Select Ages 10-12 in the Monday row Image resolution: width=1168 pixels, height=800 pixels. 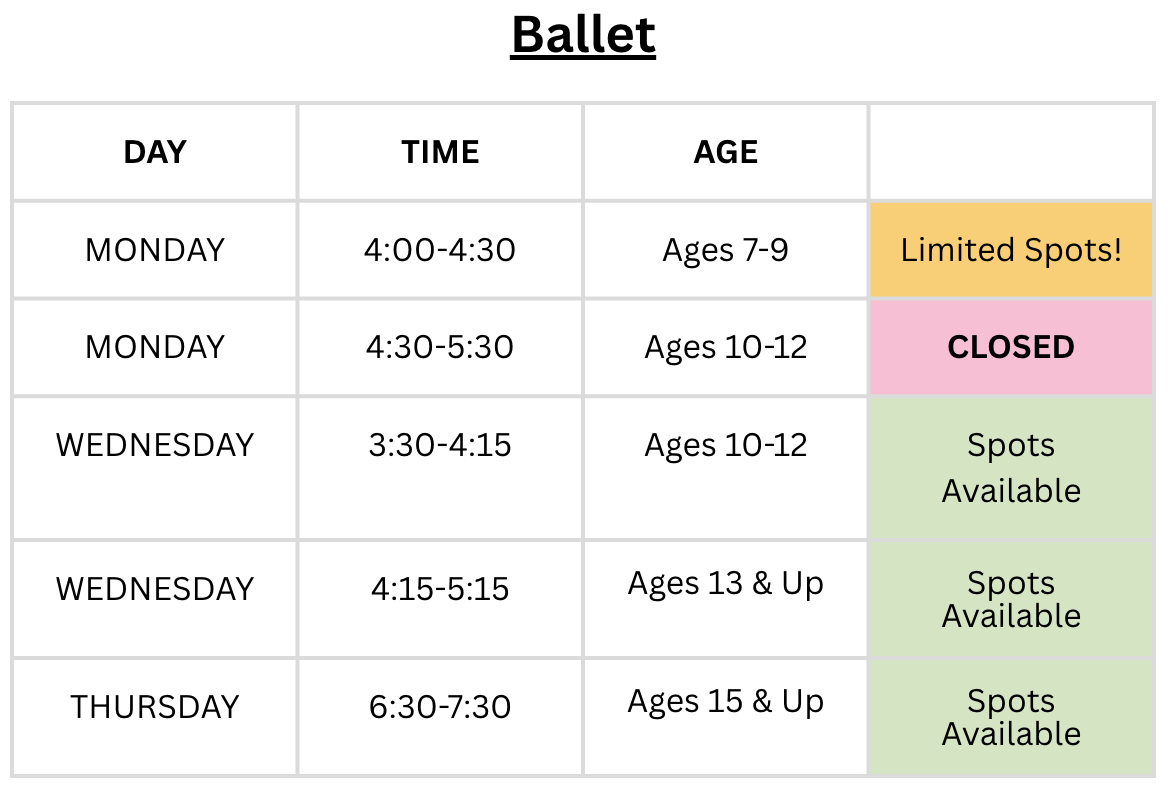click(x=726, y=347)
